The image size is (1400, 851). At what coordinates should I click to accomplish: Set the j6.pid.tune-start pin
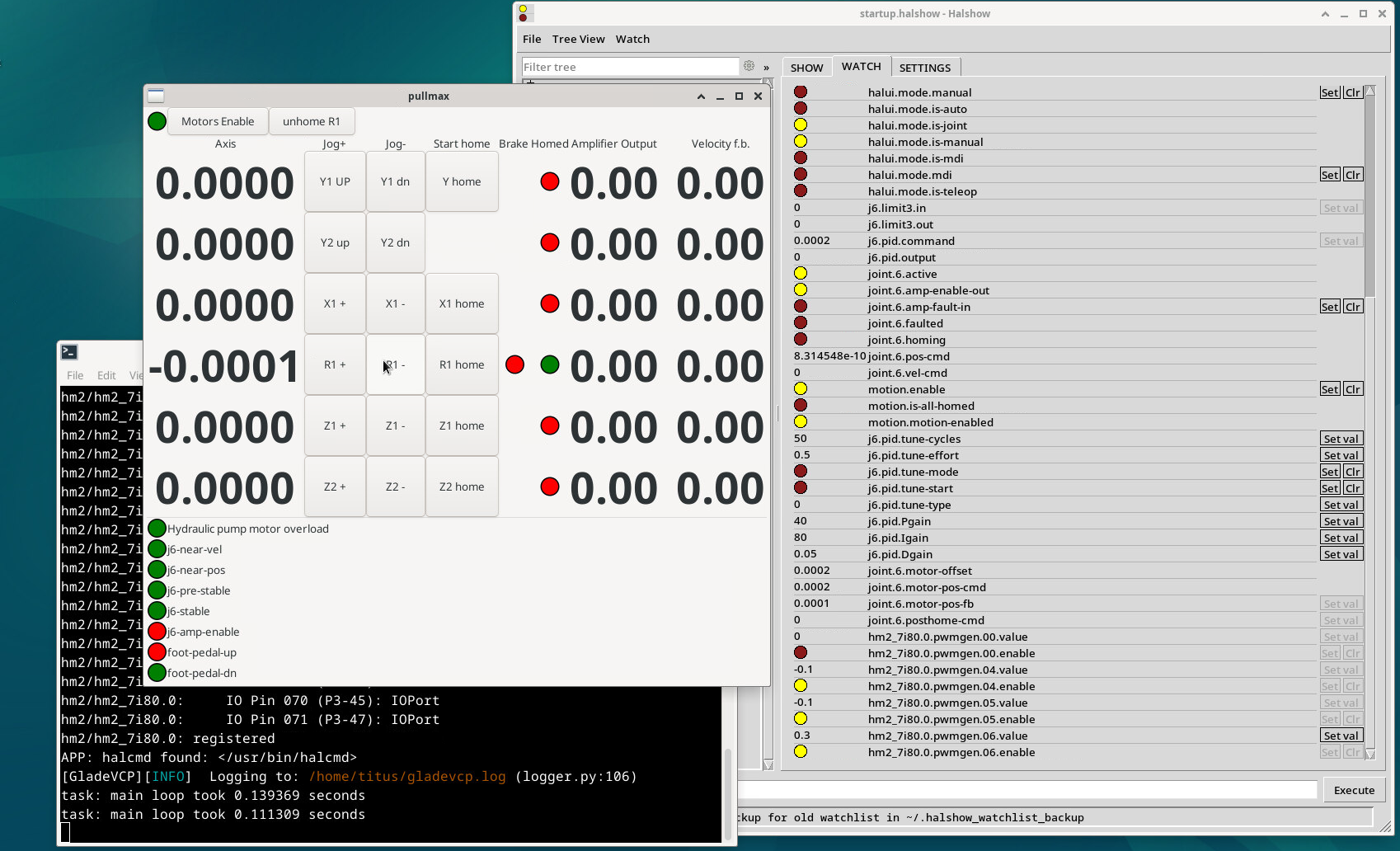pyautogui.click(x=1329, y=488)
